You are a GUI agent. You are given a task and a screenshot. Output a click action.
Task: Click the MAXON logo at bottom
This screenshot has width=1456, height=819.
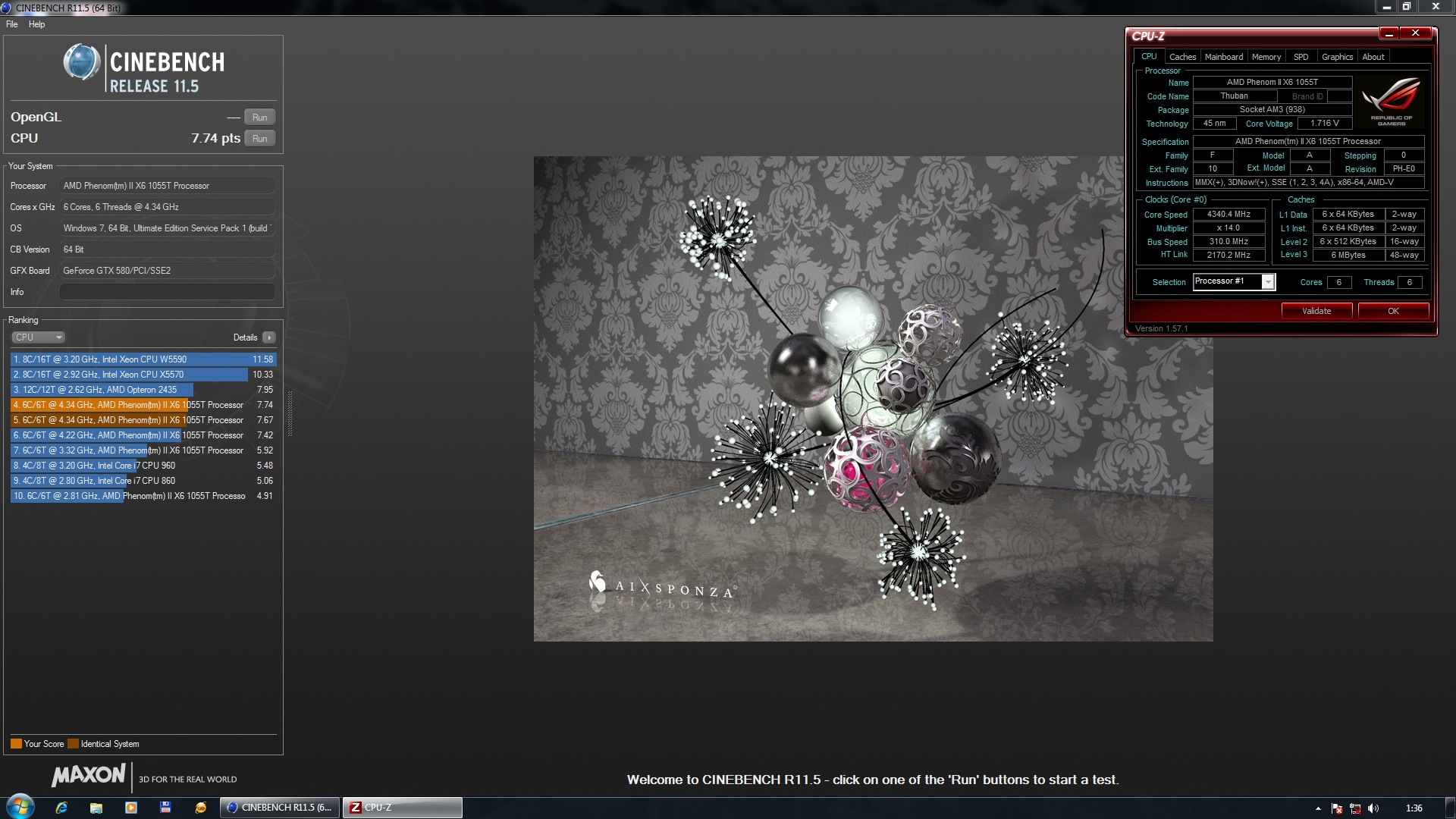(89, 775)
